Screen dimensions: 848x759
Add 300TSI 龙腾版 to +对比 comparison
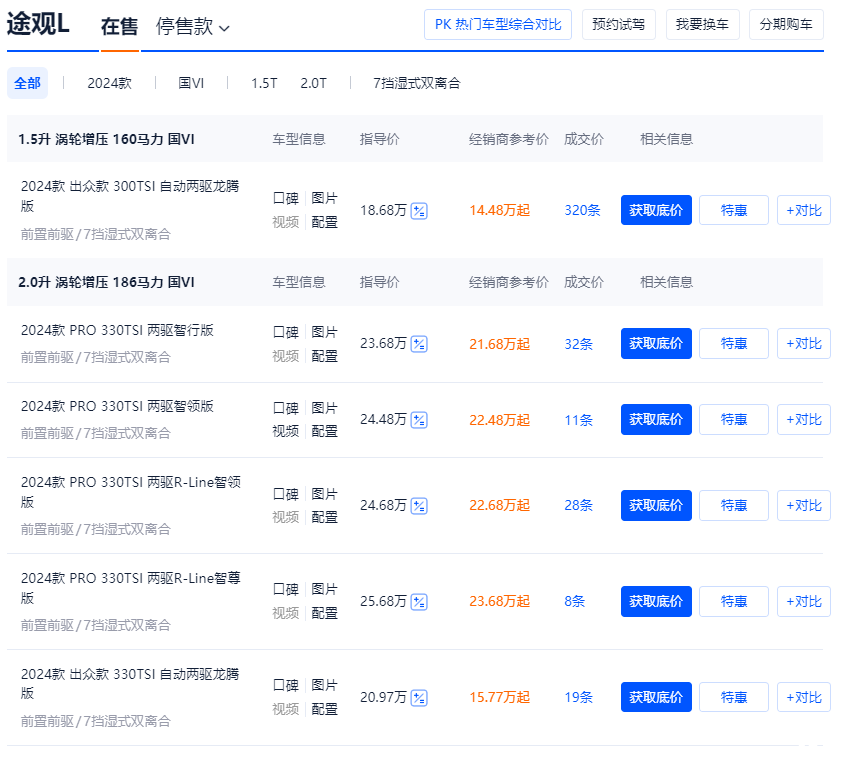pyautogui.click(x=803, y=210)
